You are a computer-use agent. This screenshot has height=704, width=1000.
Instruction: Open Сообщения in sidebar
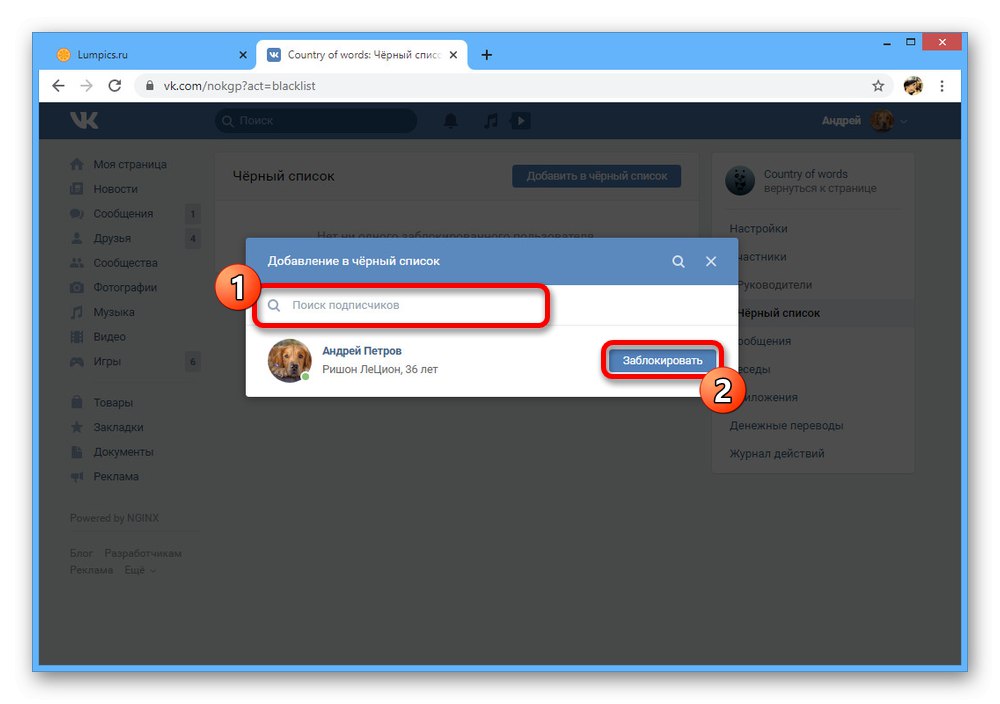[123, 214]
